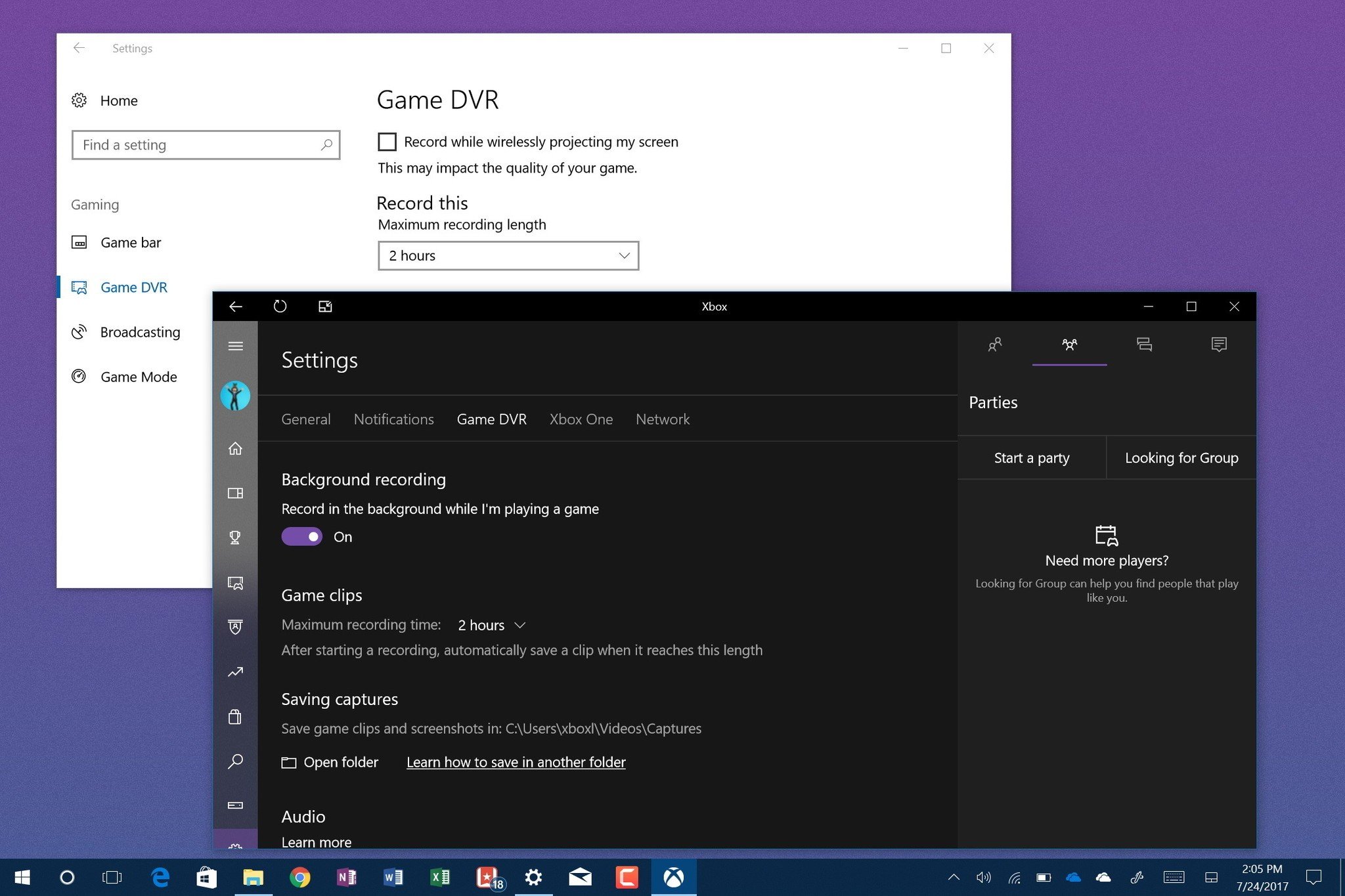Click the Xbox app home icon
The width and height of the screenshot is (1345, 896).
[235, 447]
